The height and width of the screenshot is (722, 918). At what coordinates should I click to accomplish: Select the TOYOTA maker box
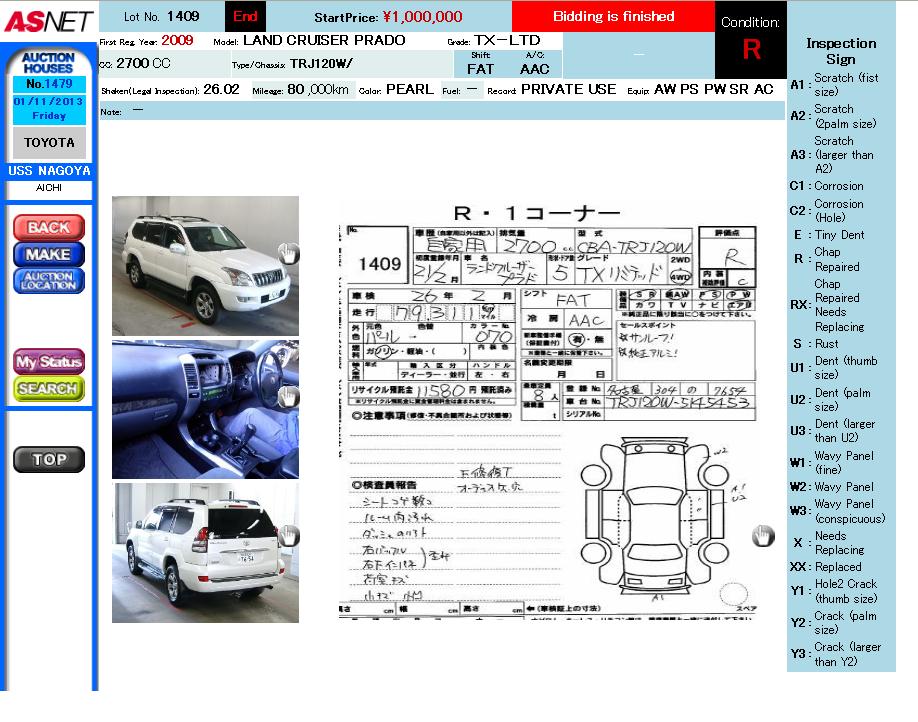(x=49, y=143)
